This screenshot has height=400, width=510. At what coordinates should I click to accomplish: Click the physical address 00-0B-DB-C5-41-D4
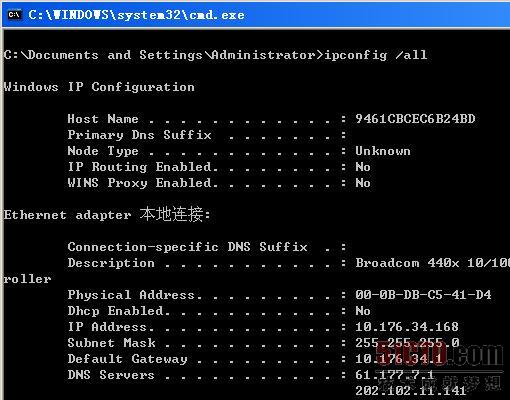[x=423, y=295]
